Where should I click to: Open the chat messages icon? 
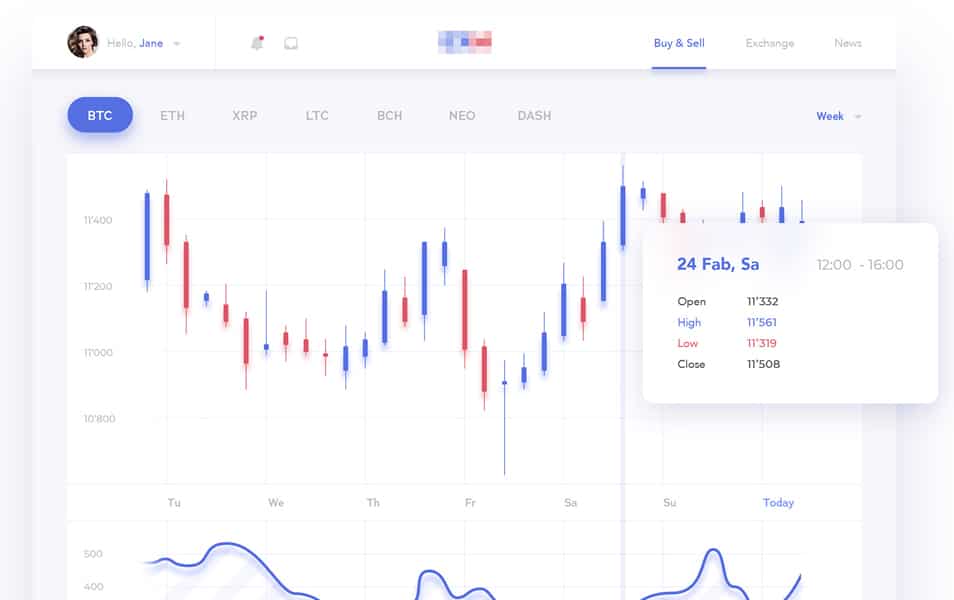pos(291,42)
